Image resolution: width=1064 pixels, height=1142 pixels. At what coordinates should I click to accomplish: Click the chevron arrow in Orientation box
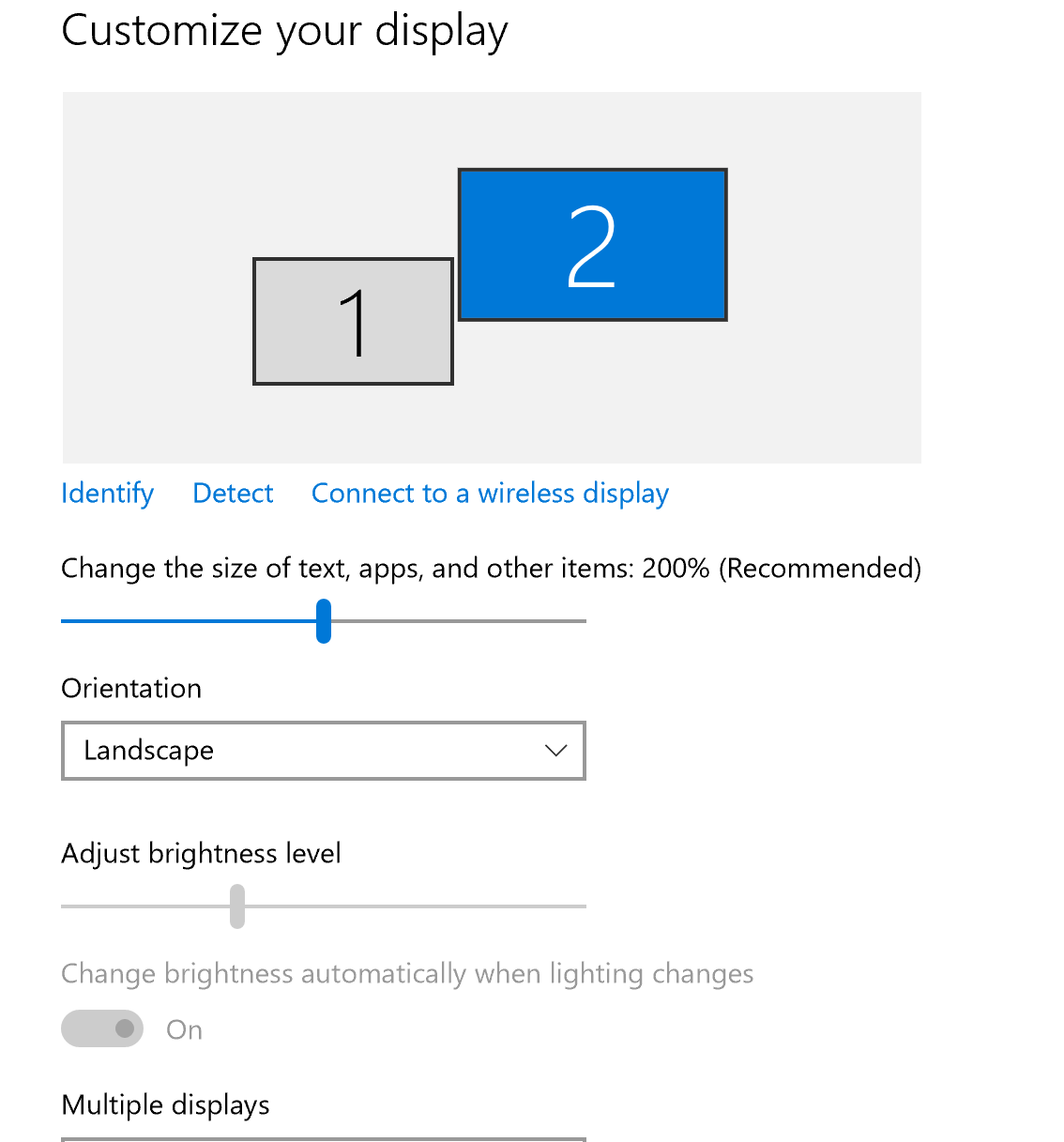[555, 751]
